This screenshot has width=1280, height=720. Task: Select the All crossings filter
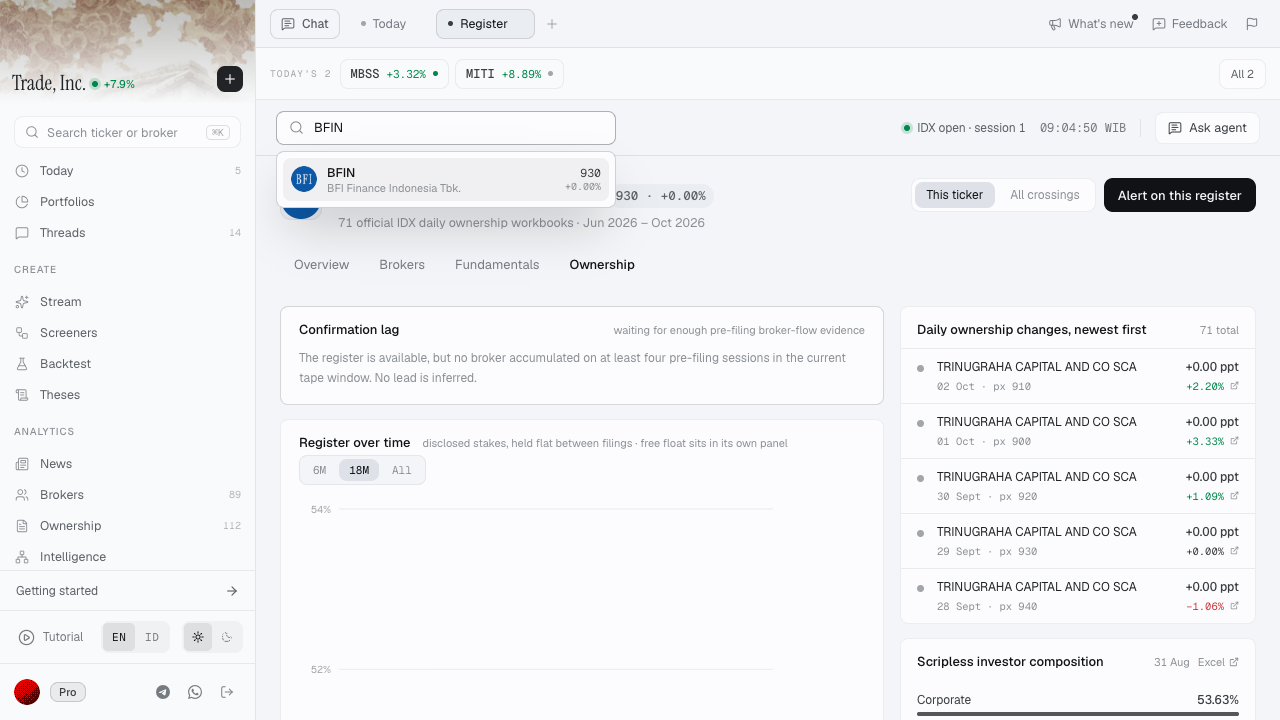[1045, 195]
